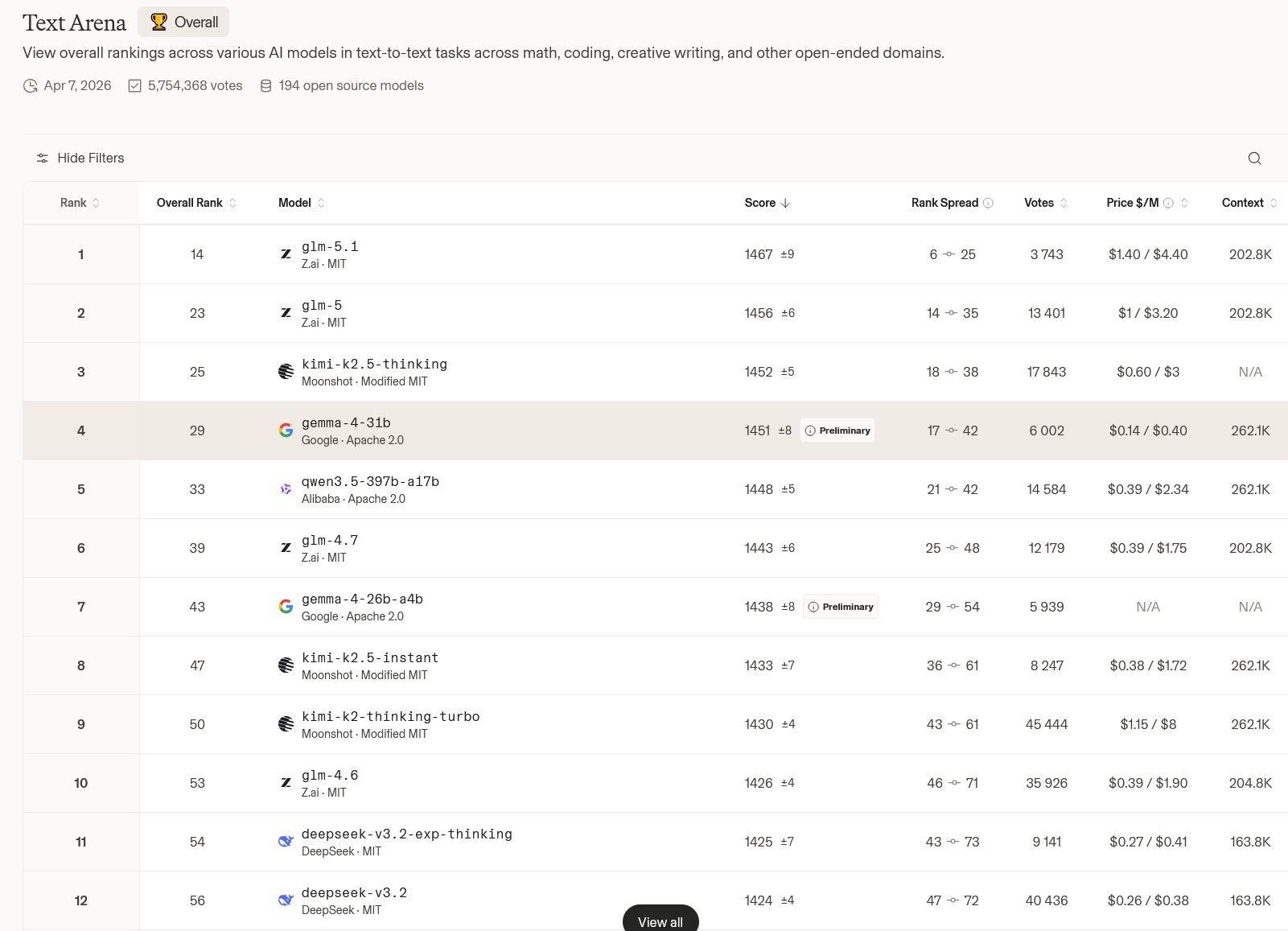Click the Moonshot logo next to kimi-k2-thinking-turbo
Screen dimensions: 1288x931
point(286,724)
